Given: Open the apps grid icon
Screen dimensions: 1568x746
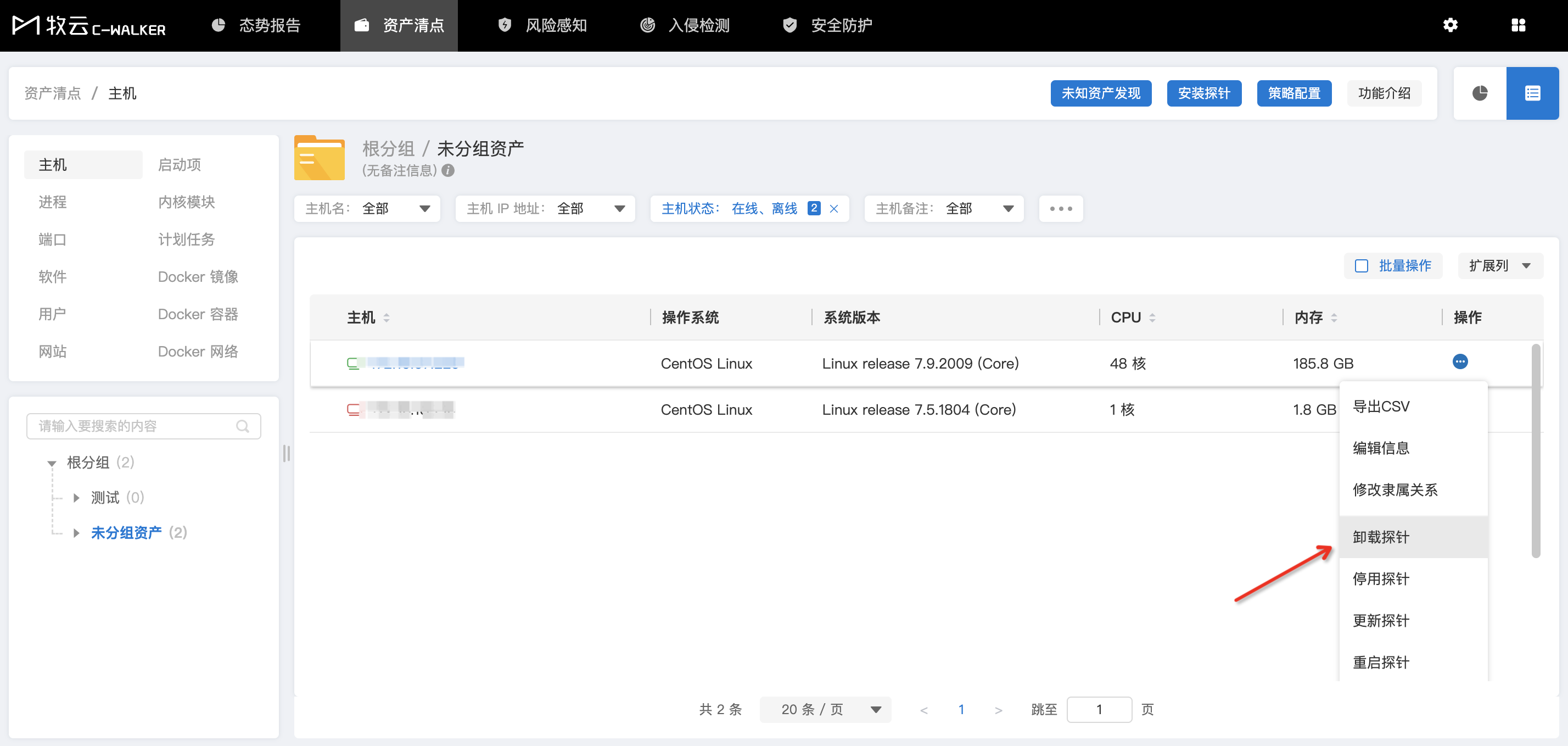Looking at the screenshot, I should (x=1518, y=25).
